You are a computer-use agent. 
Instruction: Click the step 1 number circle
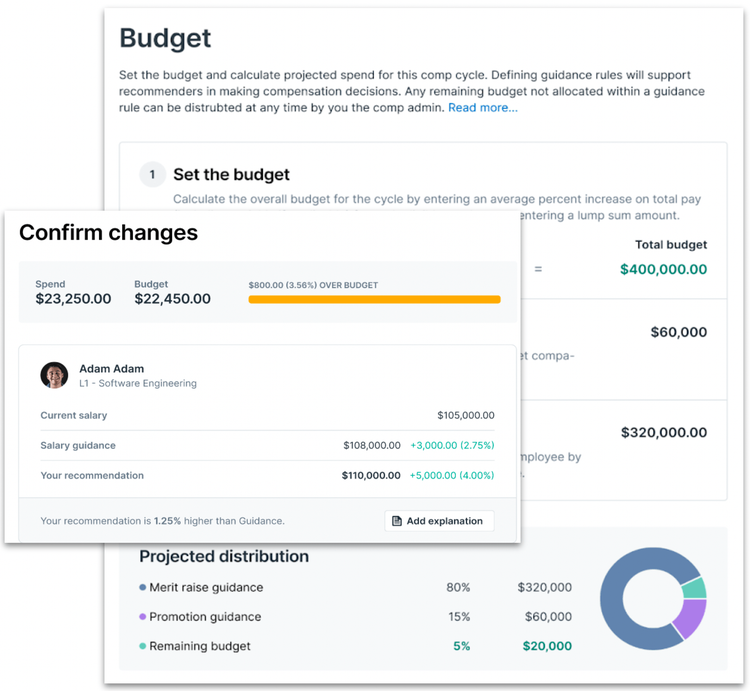point(152,174)
